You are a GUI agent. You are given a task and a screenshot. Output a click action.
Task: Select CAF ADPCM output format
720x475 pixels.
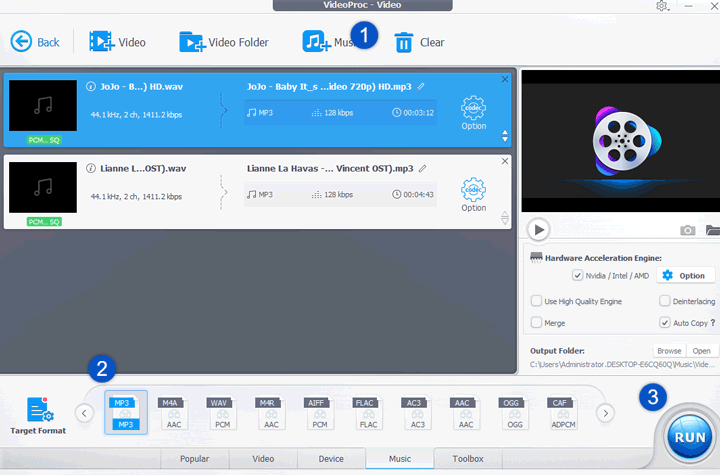tap(563, 413)
